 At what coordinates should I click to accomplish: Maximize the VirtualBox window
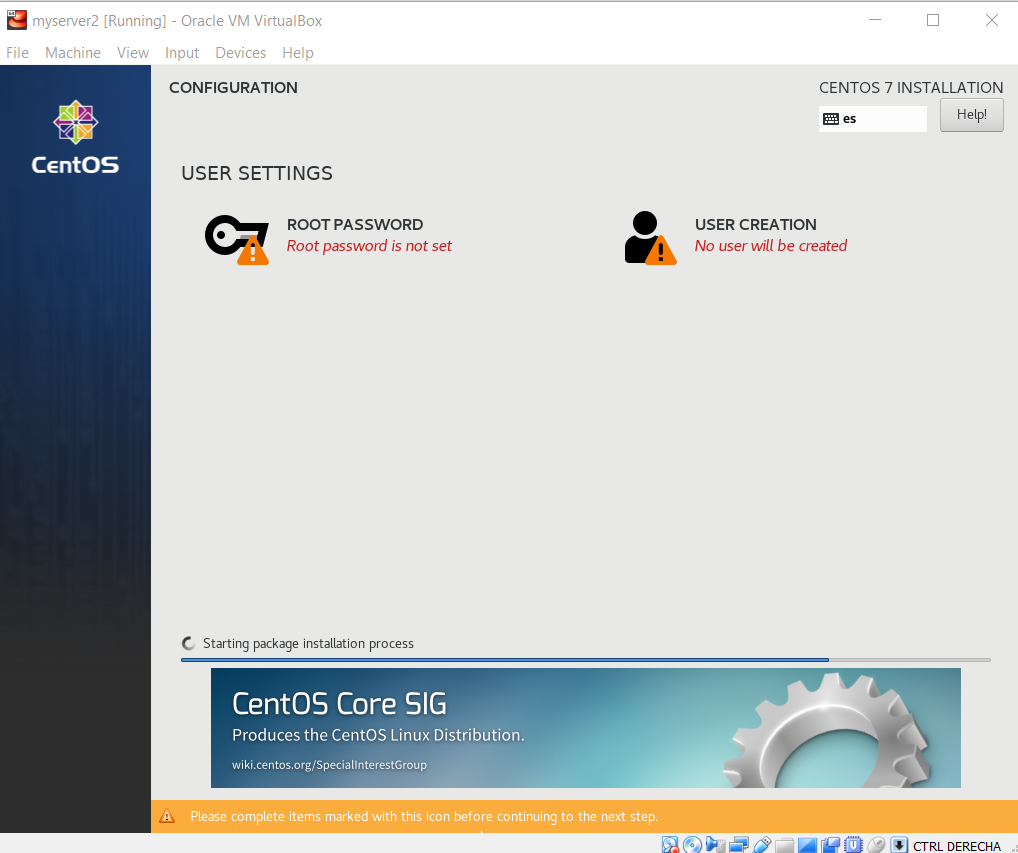click(x=933, y=20)
